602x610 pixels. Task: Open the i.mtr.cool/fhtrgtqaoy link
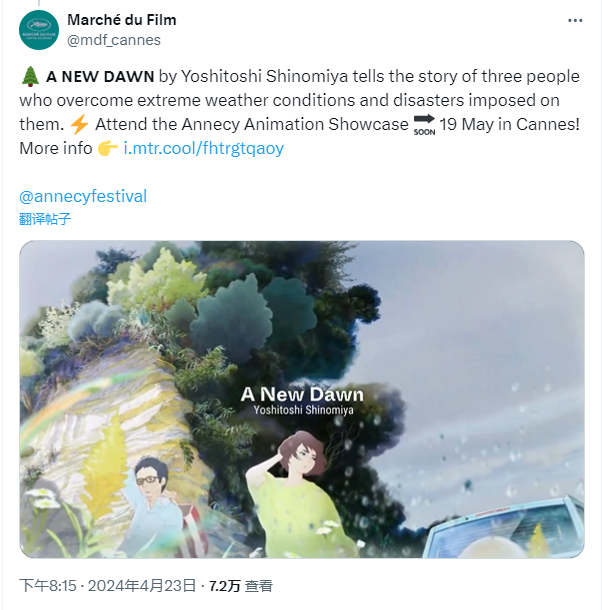204,148
